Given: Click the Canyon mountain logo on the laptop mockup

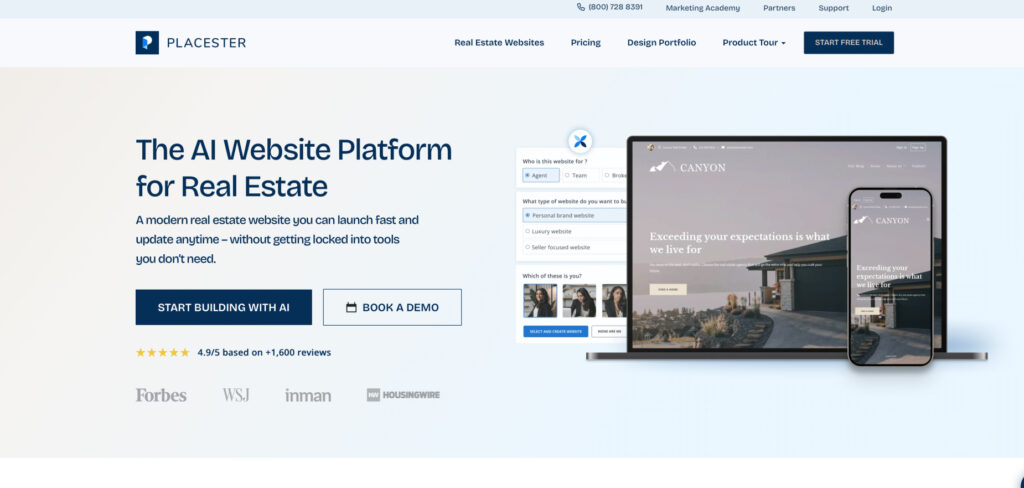Looking at the screenshot, I should tap(662, 167).
